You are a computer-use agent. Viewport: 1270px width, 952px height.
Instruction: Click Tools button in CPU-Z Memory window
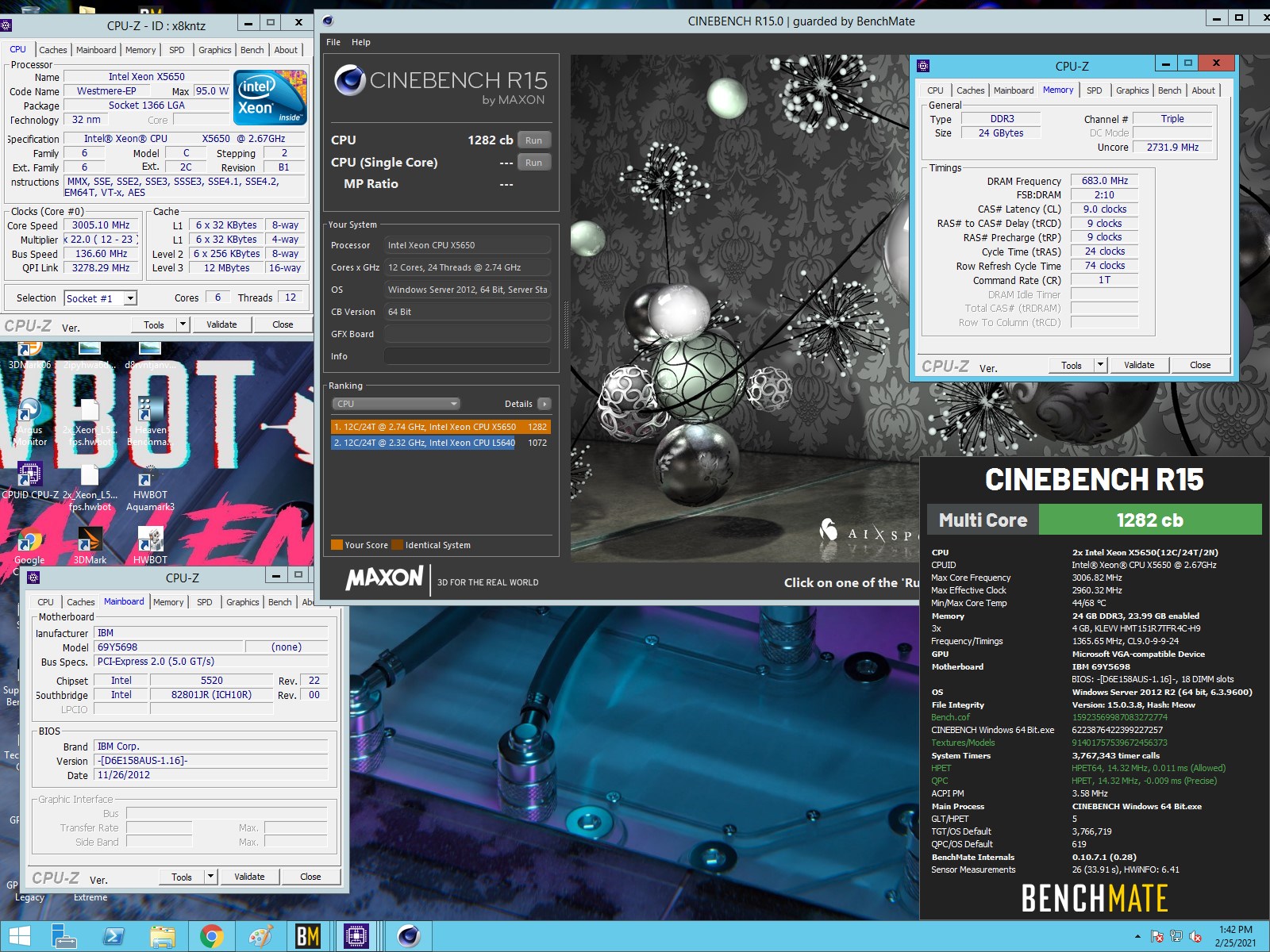pos(1072,365)
